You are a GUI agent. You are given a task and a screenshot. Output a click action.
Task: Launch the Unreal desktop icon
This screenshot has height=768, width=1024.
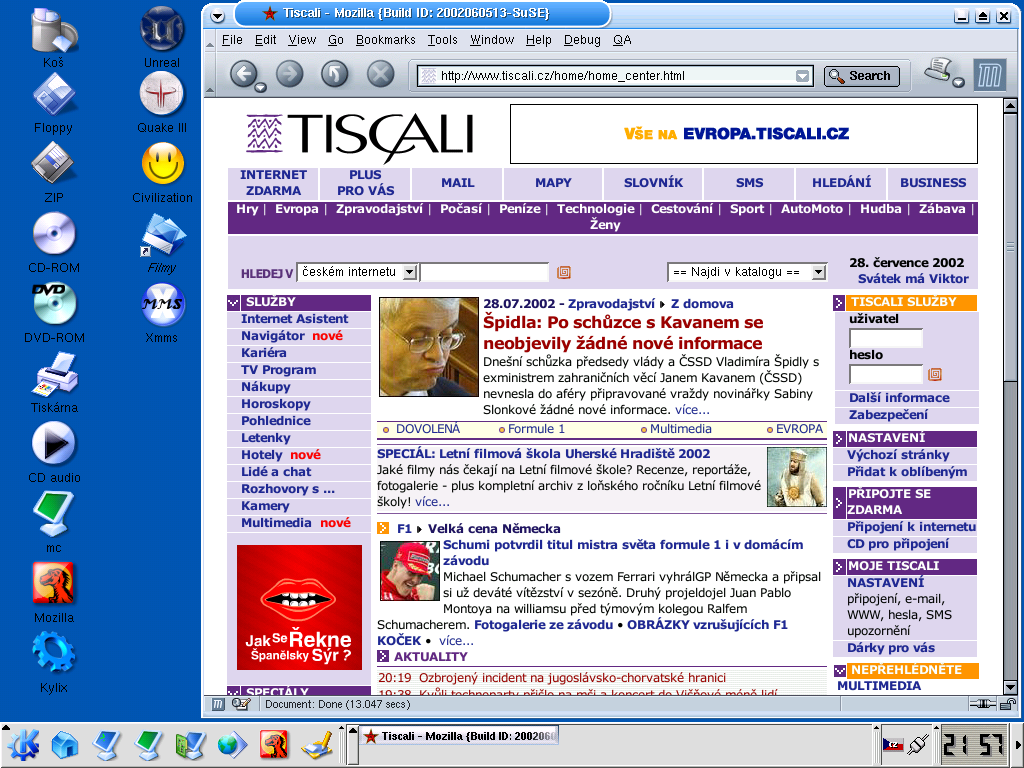click(162, 29)
